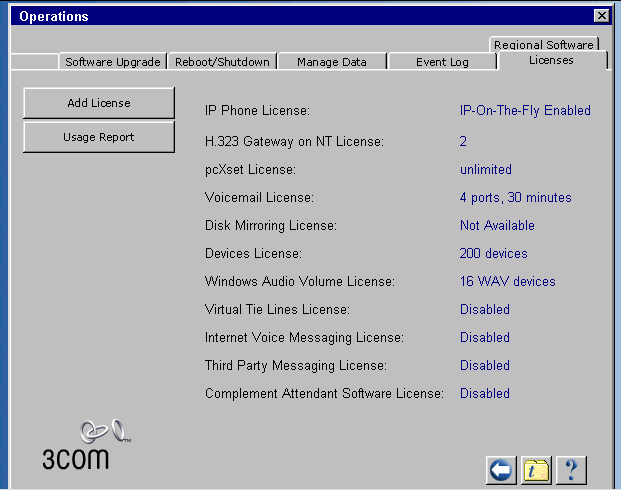
Task: Select the '200 devices' license value
Action: (x=493, y=254)
